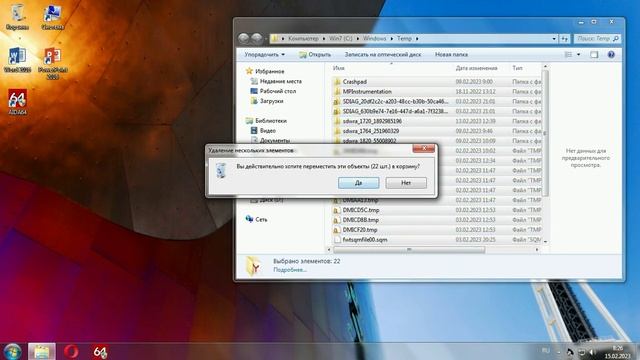Choose Записать на оптический диск

pos(382,54)
